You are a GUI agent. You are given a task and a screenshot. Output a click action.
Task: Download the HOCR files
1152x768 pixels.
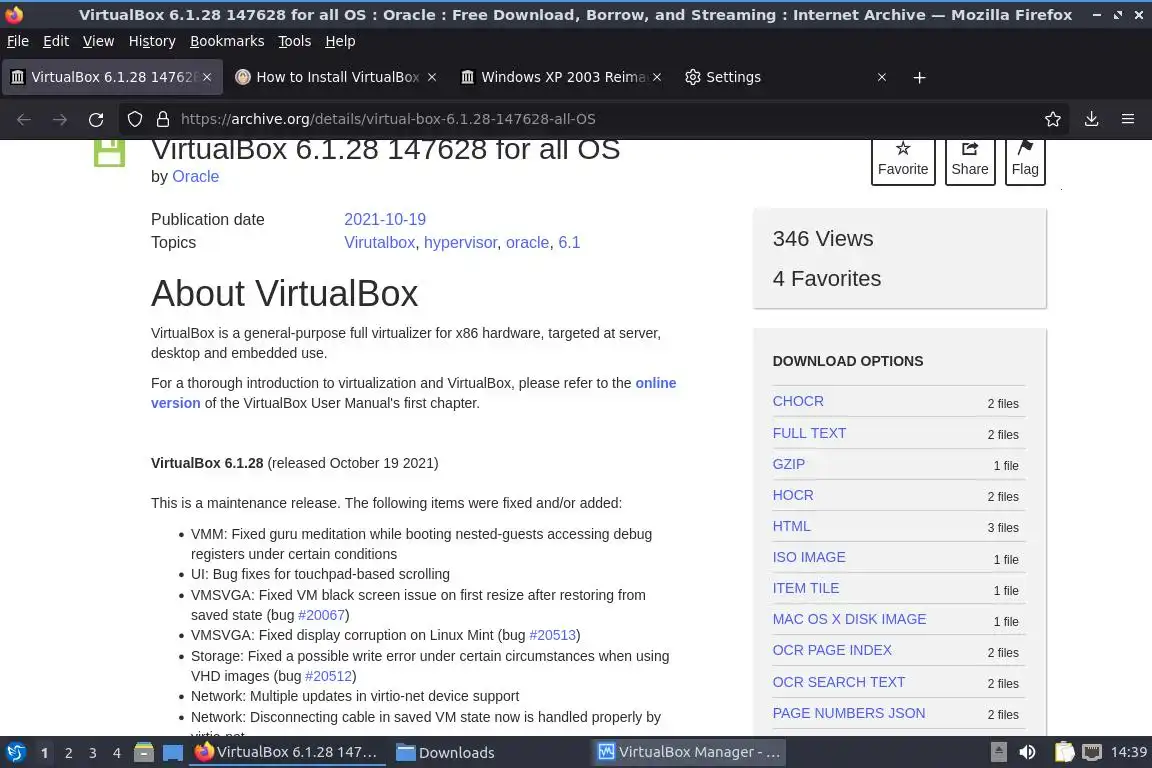pyautogui.click(x=793, y=495)
